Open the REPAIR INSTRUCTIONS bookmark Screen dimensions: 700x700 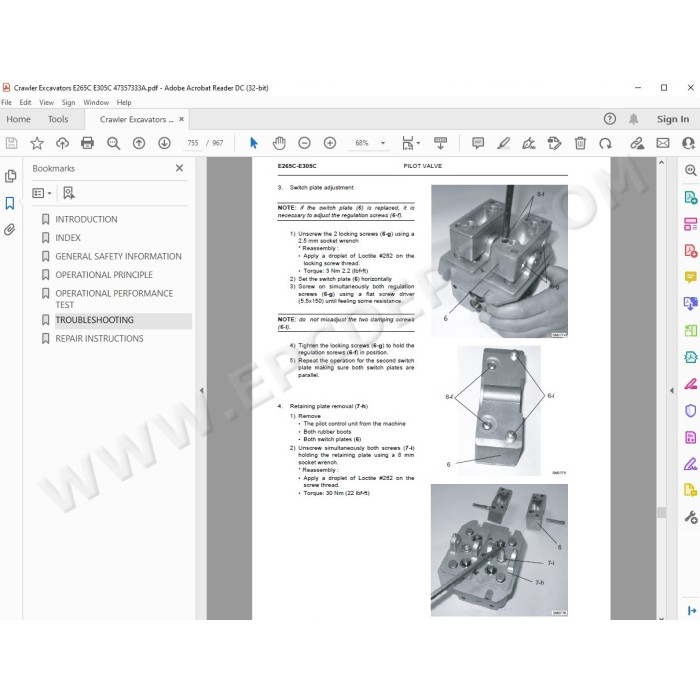[100, 338]
